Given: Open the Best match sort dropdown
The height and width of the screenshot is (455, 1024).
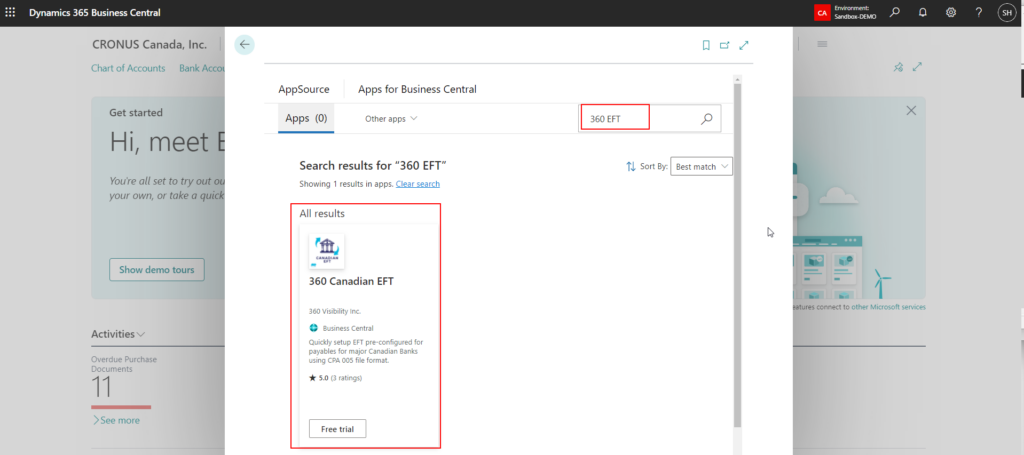Looking at the screenshot, I should [x=701, y=166].
